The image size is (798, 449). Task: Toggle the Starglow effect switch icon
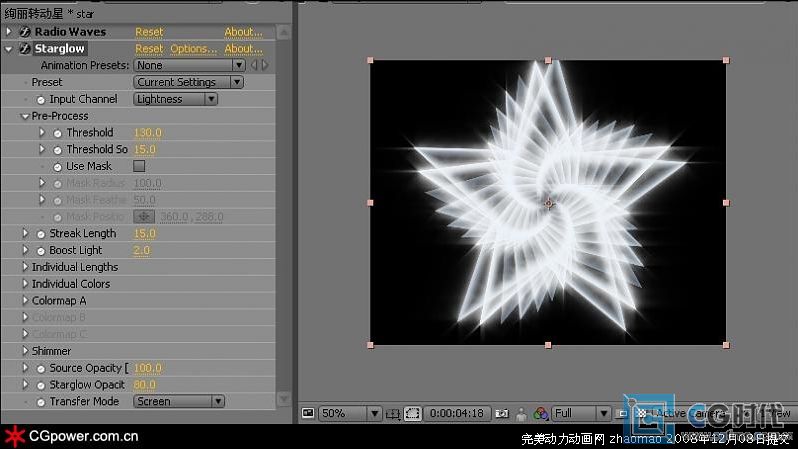(x=24, y=49)
